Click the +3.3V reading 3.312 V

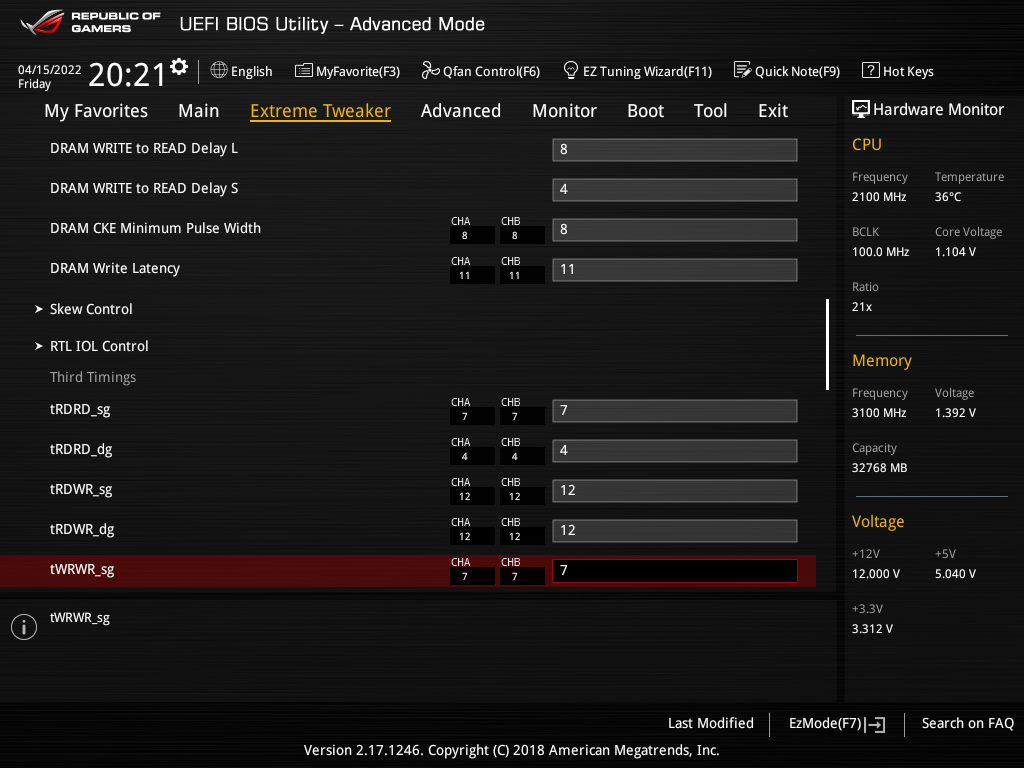coord(872,629)
